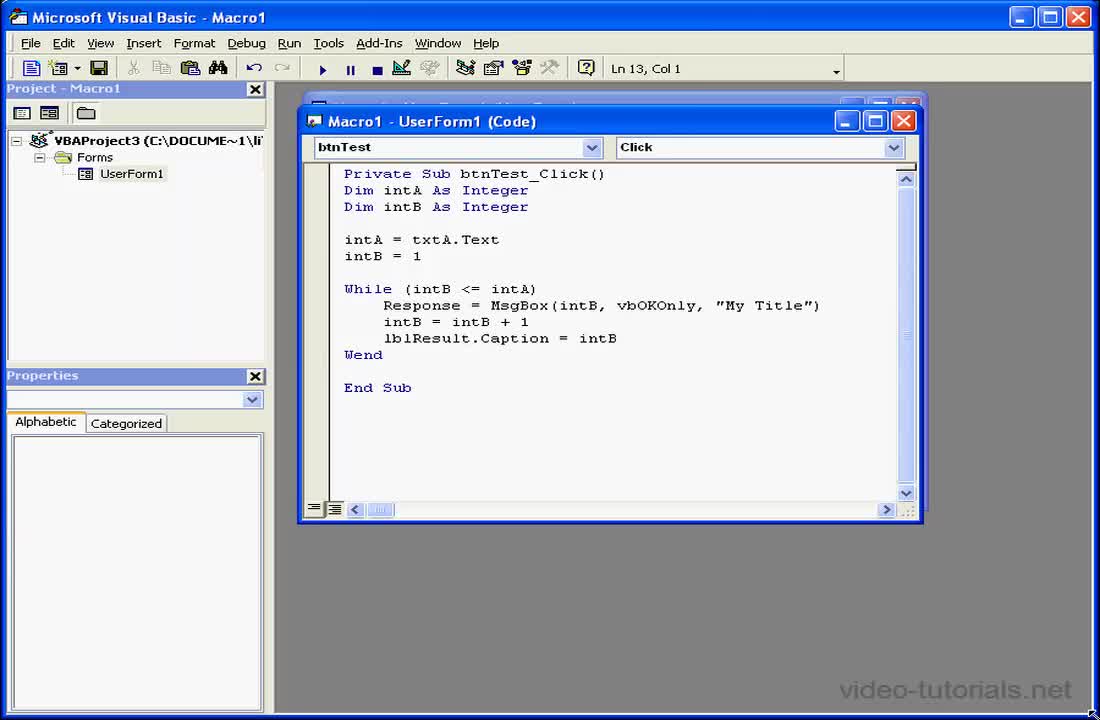Select UserForm1 in the project tree
The width and height of the screenshot is (1100, 720).
click(x=129, y=173)
